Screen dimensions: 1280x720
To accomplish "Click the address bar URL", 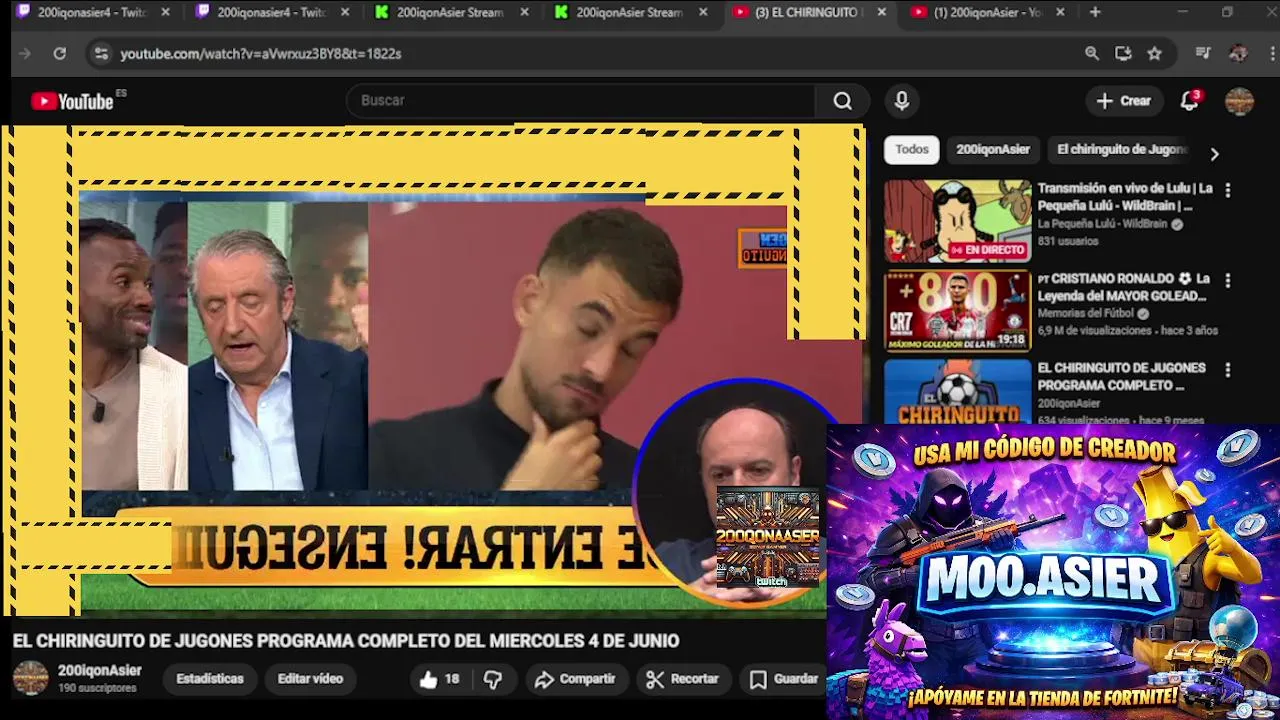I will point(261,54).
